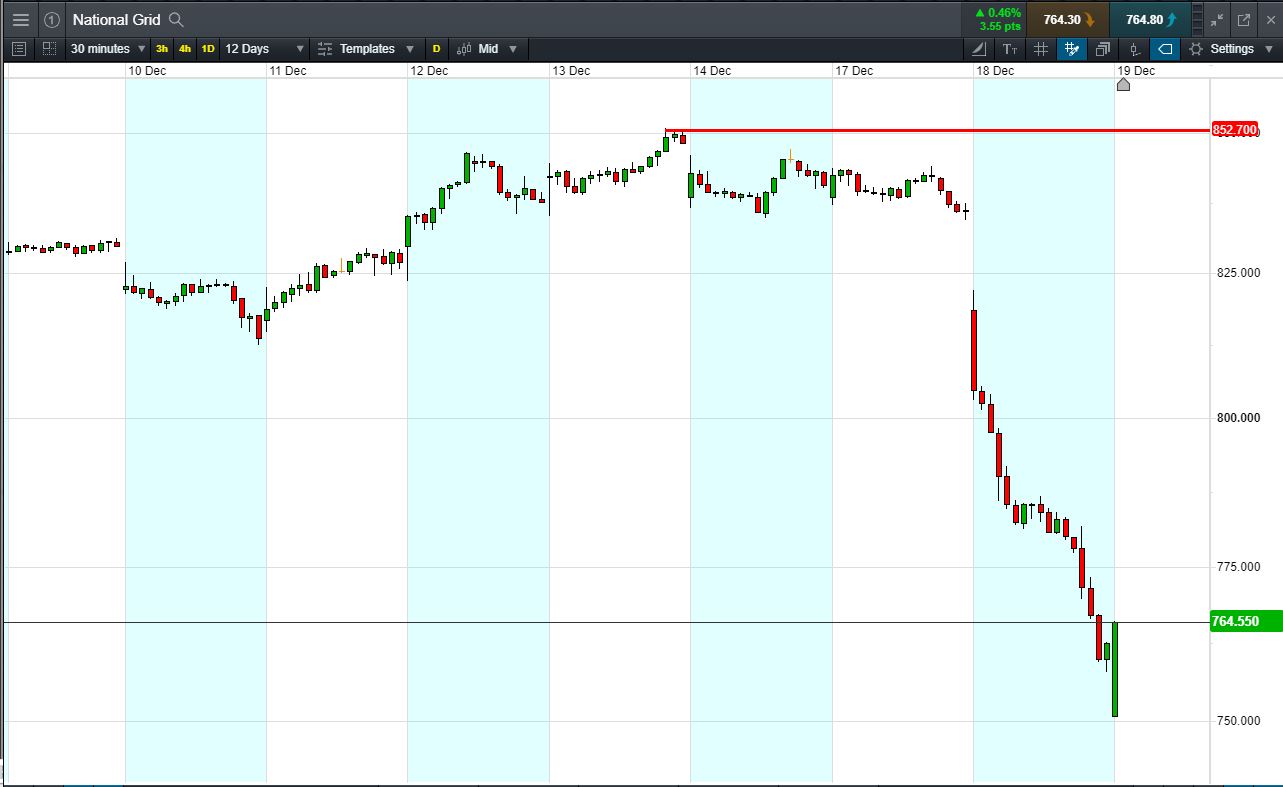Click the green 764.550 current price label
Viewport: 1283px width, 787px height.
pyautogui.click(x=1246, y=621)
